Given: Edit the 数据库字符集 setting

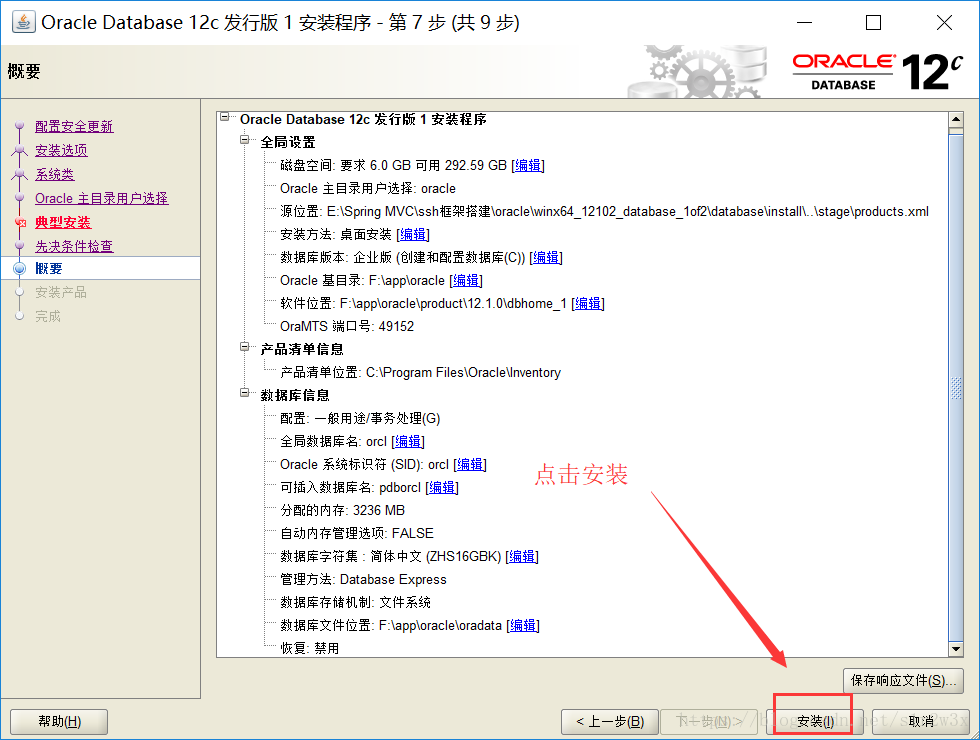Looking at the screenshot, I should [522, 557].
